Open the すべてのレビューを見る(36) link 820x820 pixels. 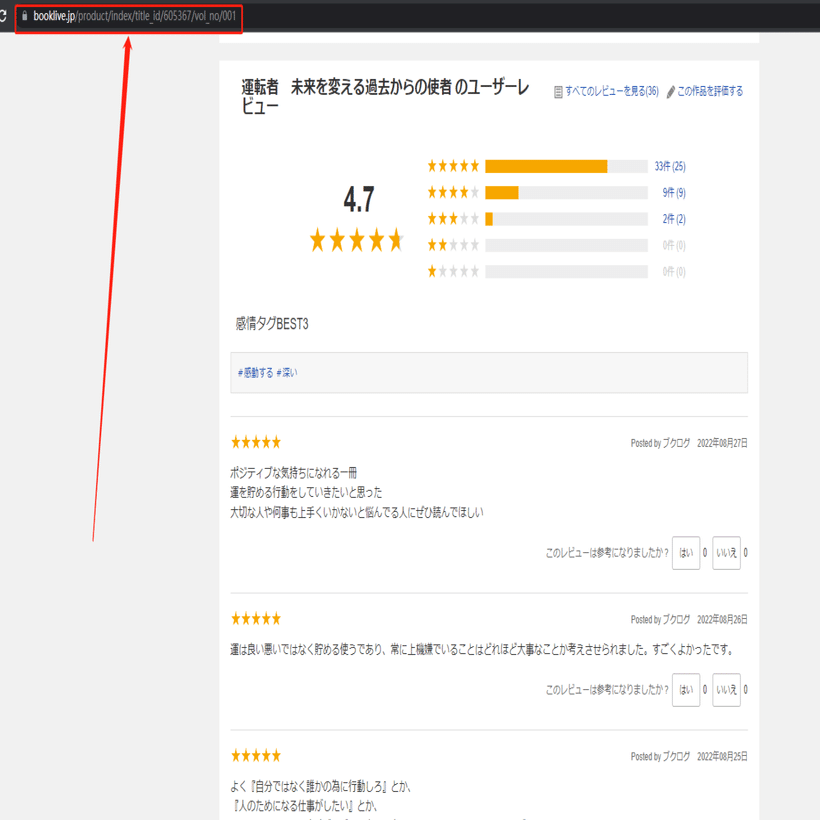(x=608, y=90)
